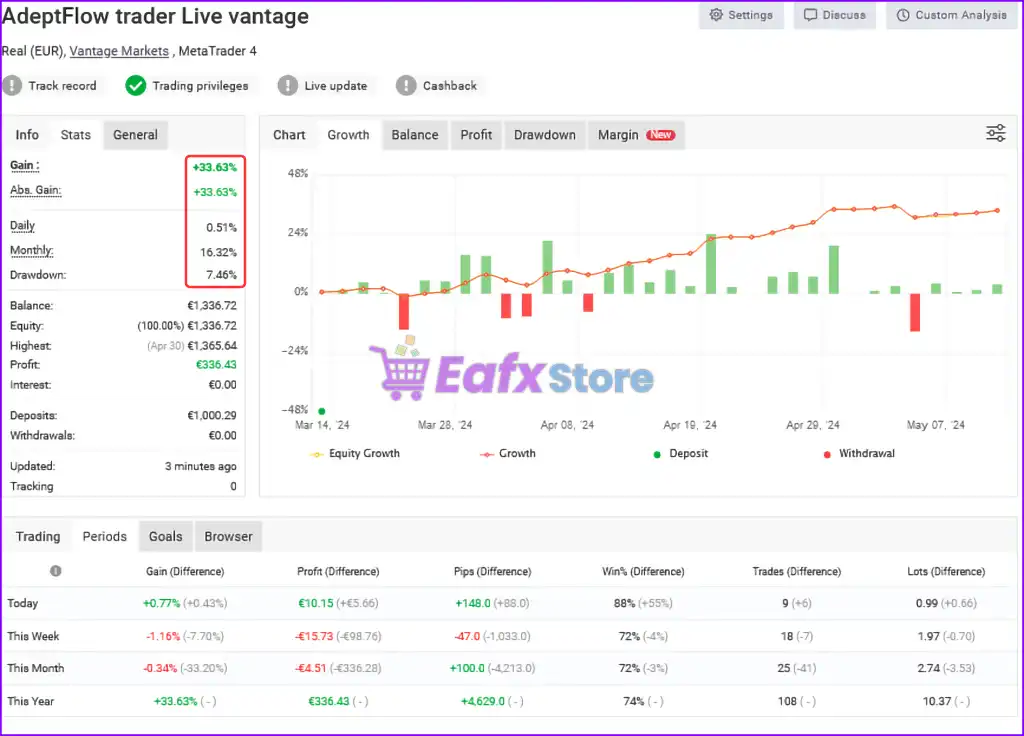Viewport: 1024px width, 736px height.
Task: Click the Pips (Difference) column header
Action: coord(492,571)
